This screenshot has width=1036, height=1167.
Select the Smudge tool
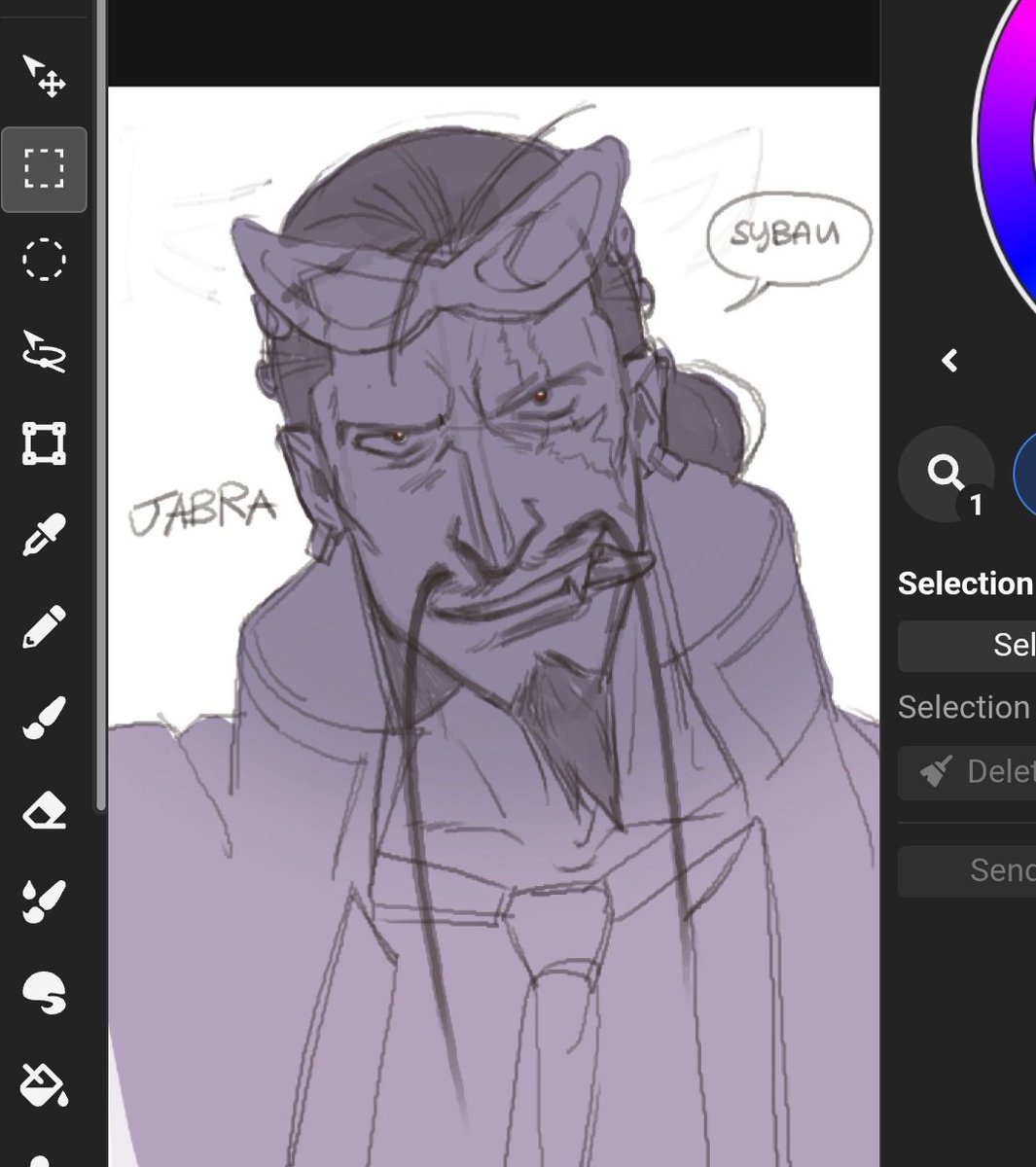pyautogui.click(x=44, y=993)
